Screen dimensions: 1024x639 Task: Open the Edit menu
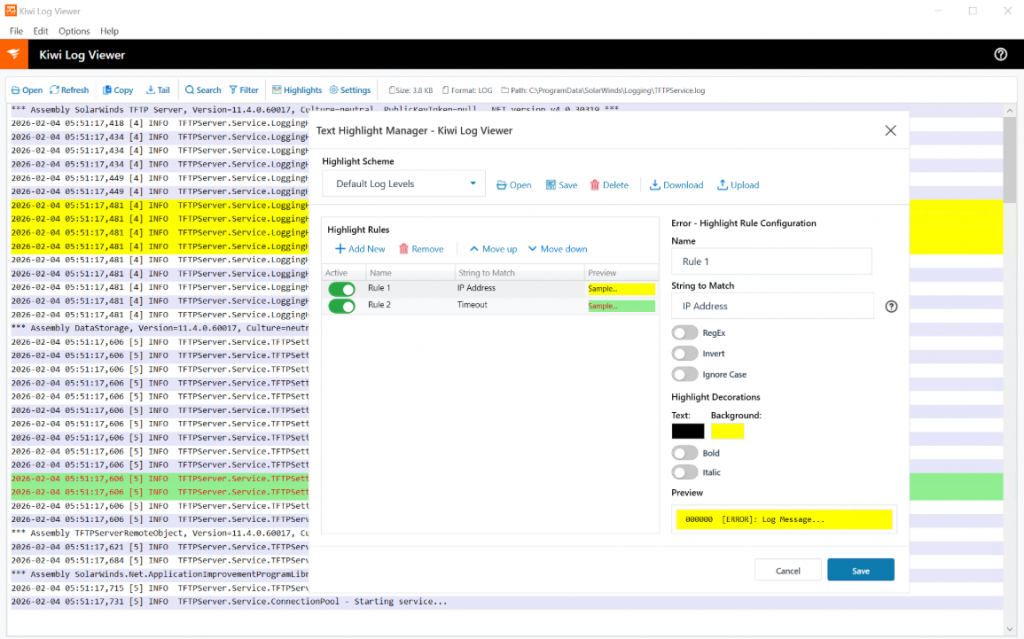(x=40, y=31)
